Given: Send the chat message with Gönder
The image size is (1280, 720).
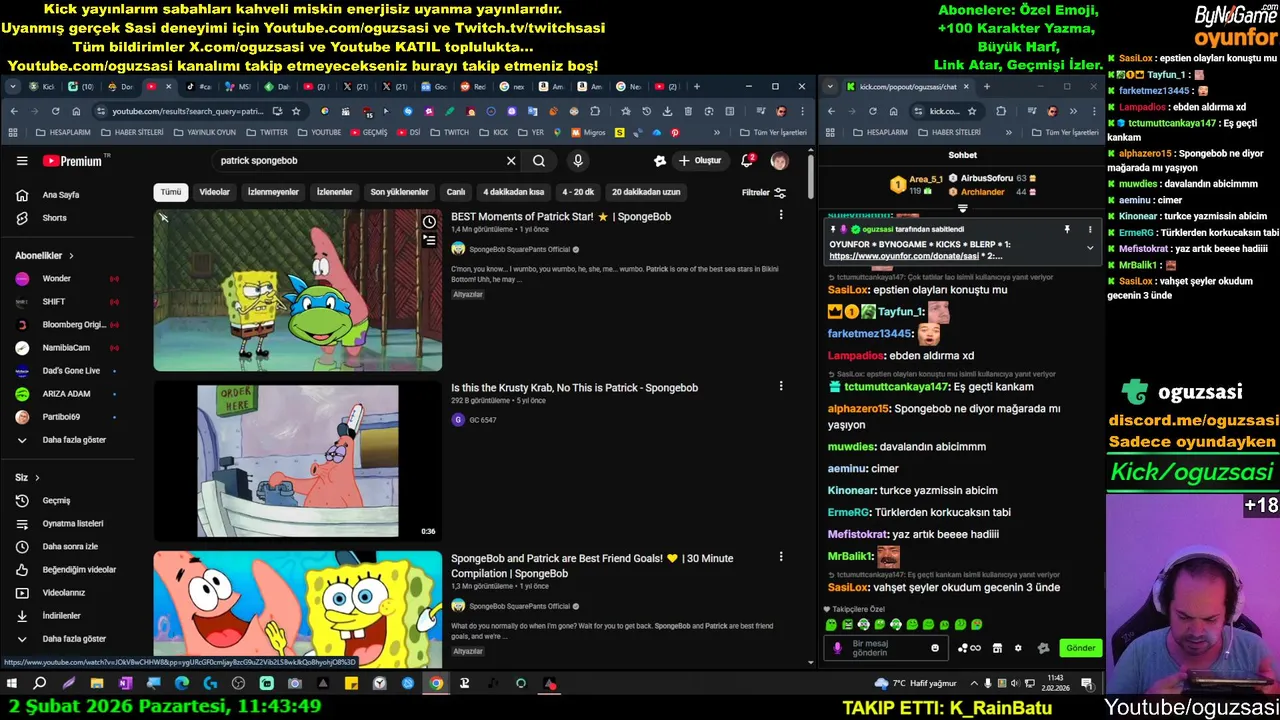Looking at the screenshot, I should [1081, 648].
